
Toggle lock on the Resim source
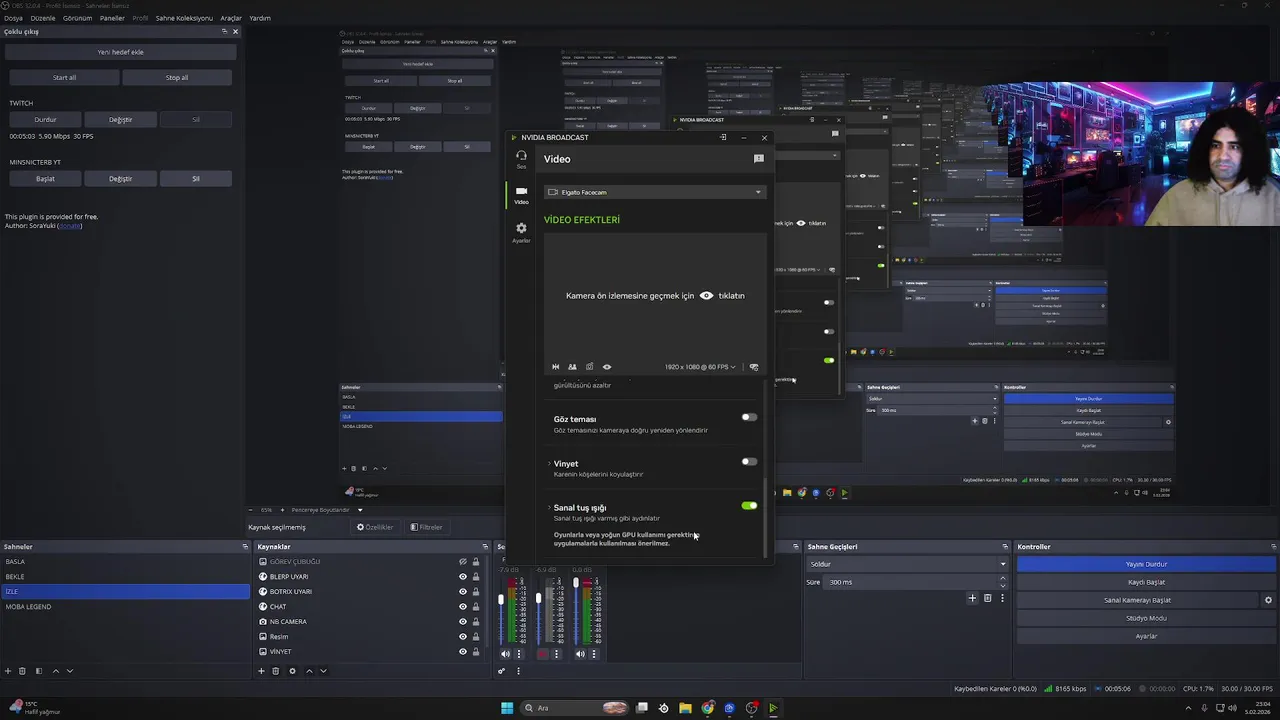[x=475, y=637]
